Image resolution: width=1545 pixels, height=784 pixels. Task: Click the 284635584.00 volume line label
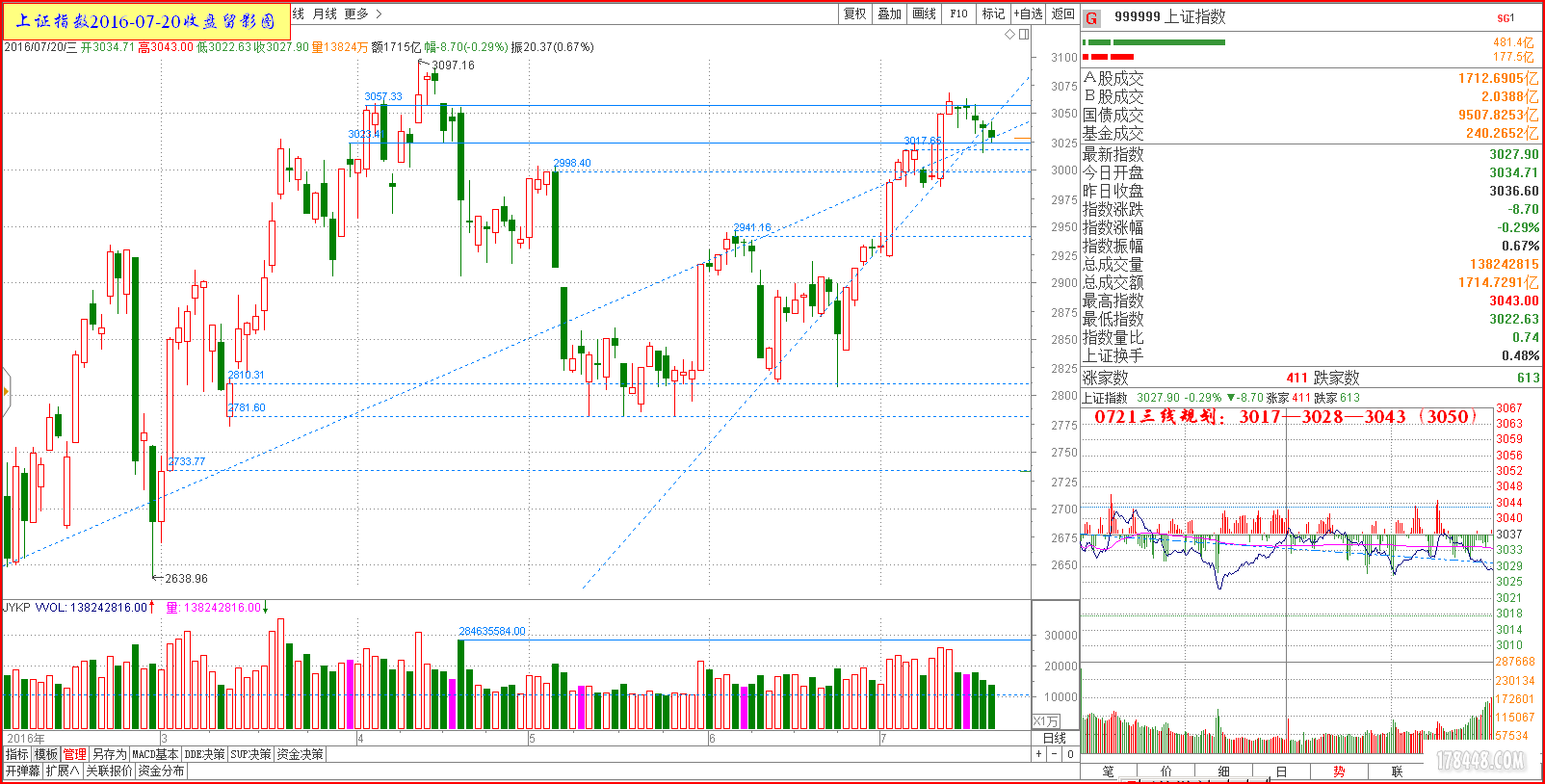coord(492,632)
